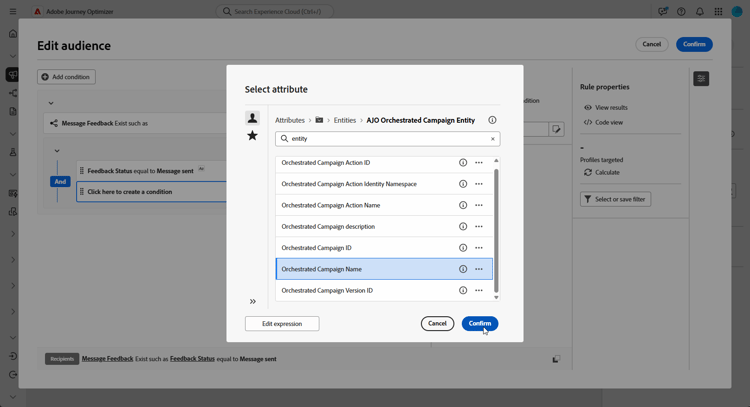The image size is (750, 407).
Task: Go to Home in the sidebar
Action: (x=13, y=33)
